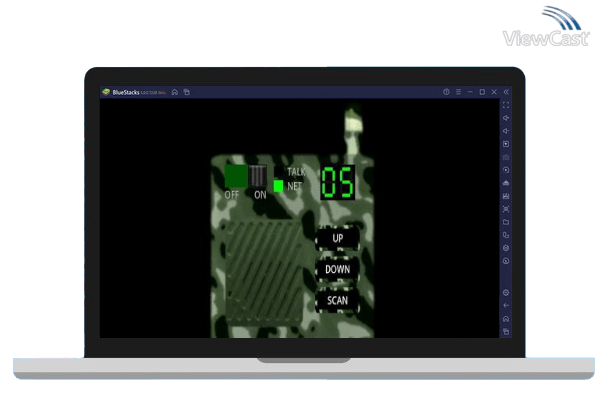This screenshot has height=414, width=602.
Task: Click the channel display showing 05
Action: pyautogui.click(x=337, y=183)
